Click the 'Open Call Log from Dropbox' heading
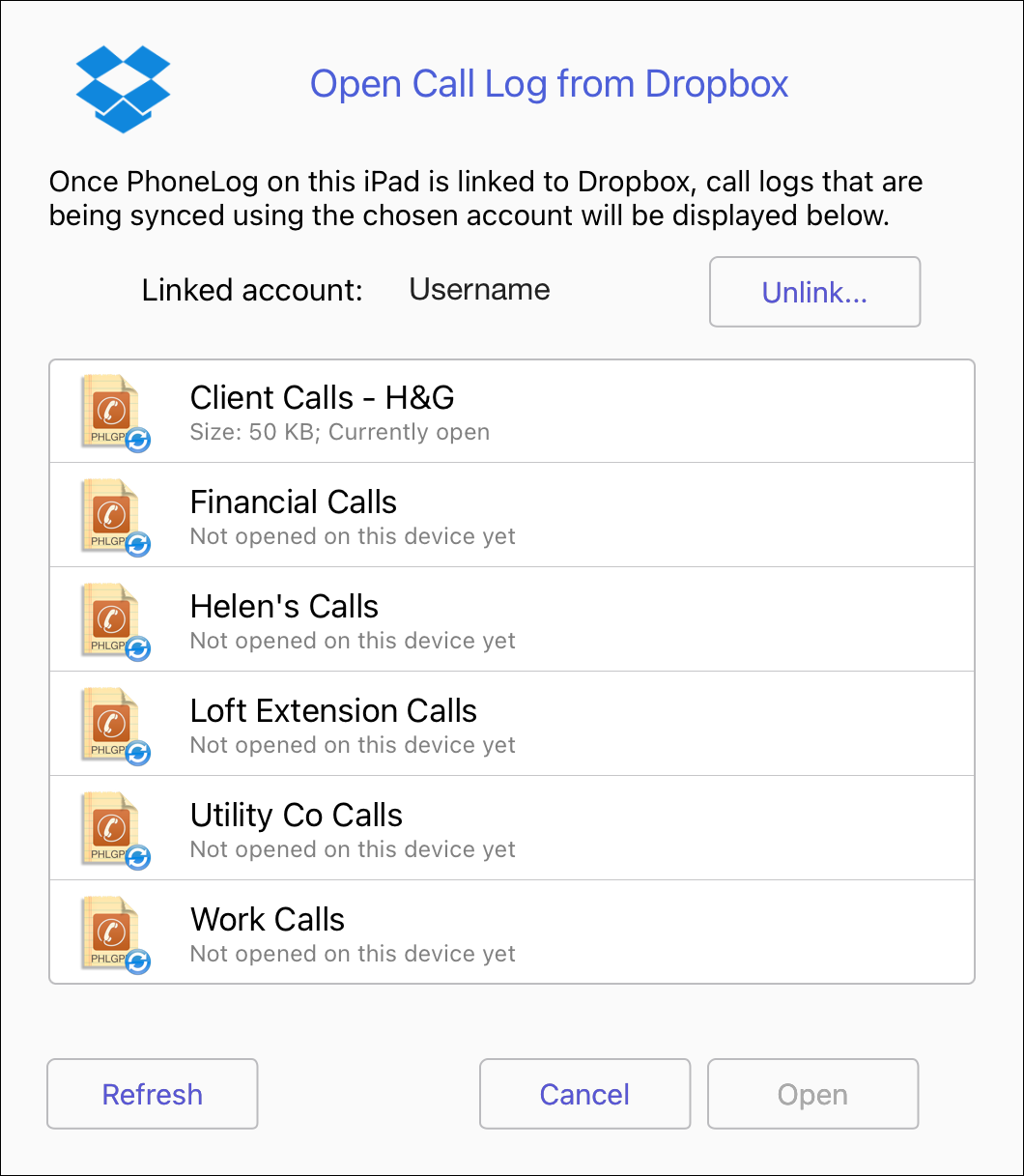This screenshot has width=1024, height=1176. pyautogui.click(x=549, y=84)
